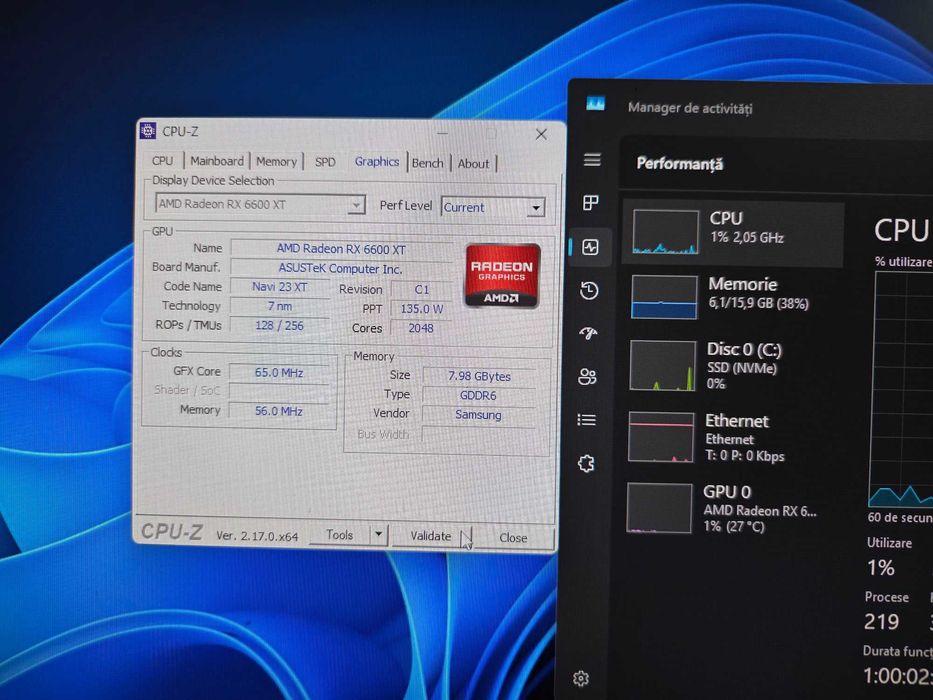Screen dimensions: 933x700
Task: Open Details list icon in Task Manager sidebar
Action: click(587, 420)
